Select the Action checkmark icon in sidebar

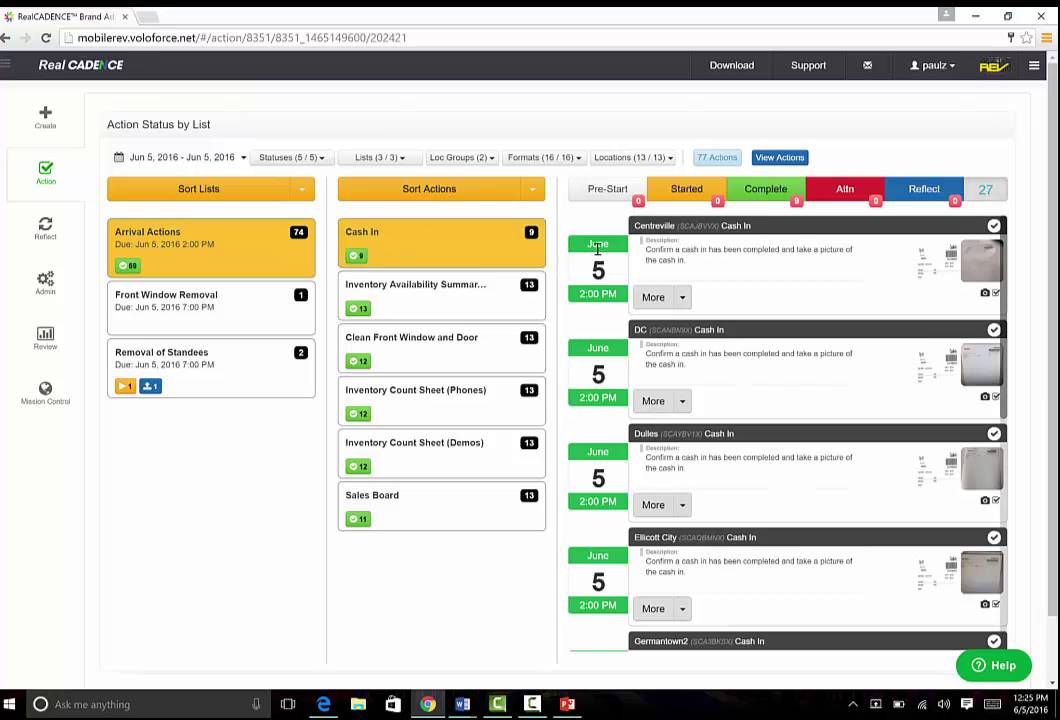45,168
